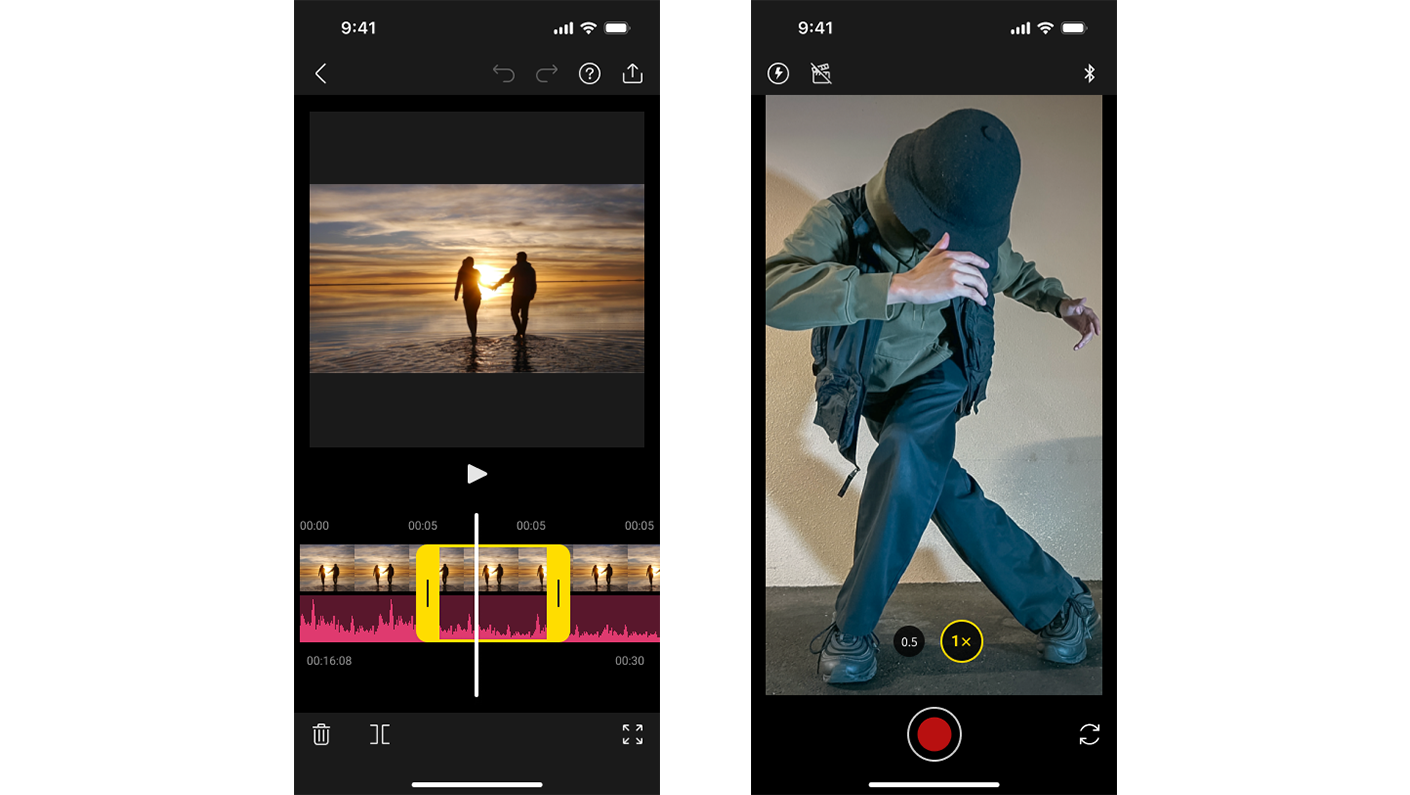This screenshot has height=795, width=1410.
Task: Select the Undo icon
Action: click(x=504, y=73)
